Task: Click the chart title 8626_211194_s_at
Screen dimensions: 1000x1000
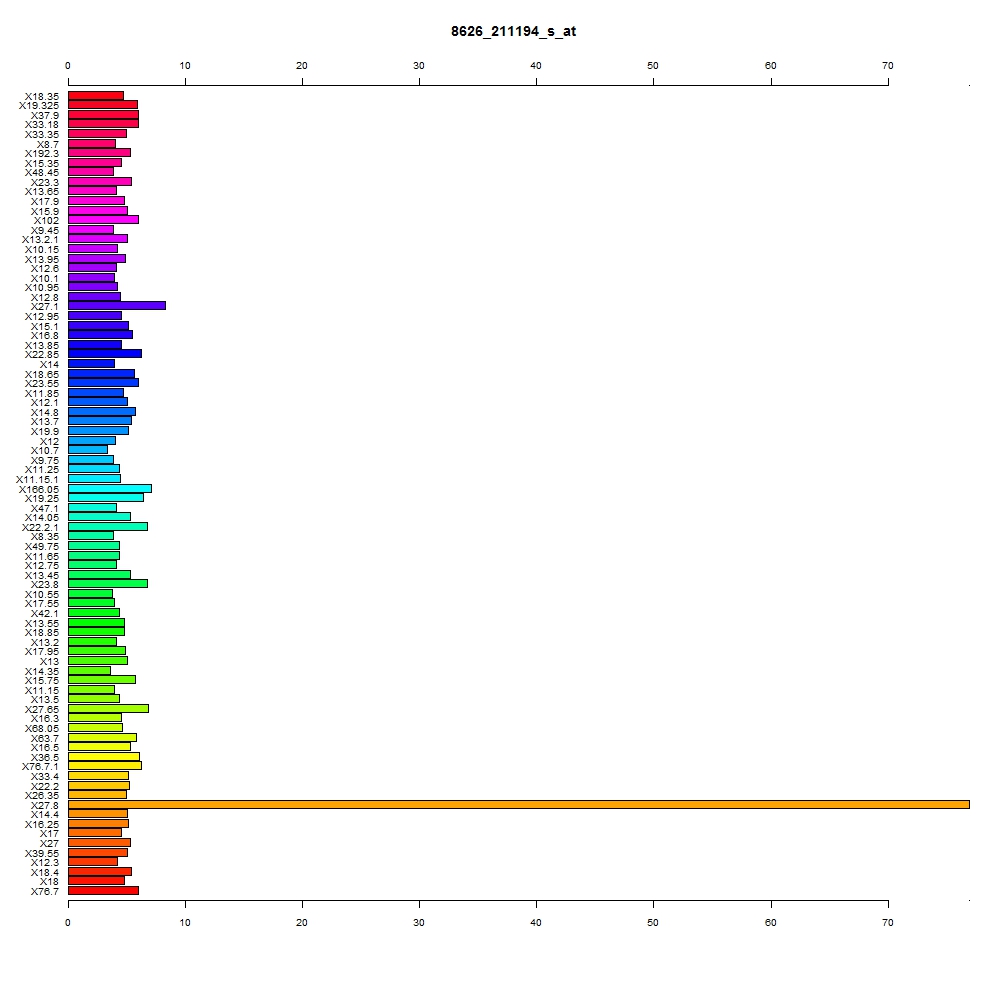Action: pos(513,31)
